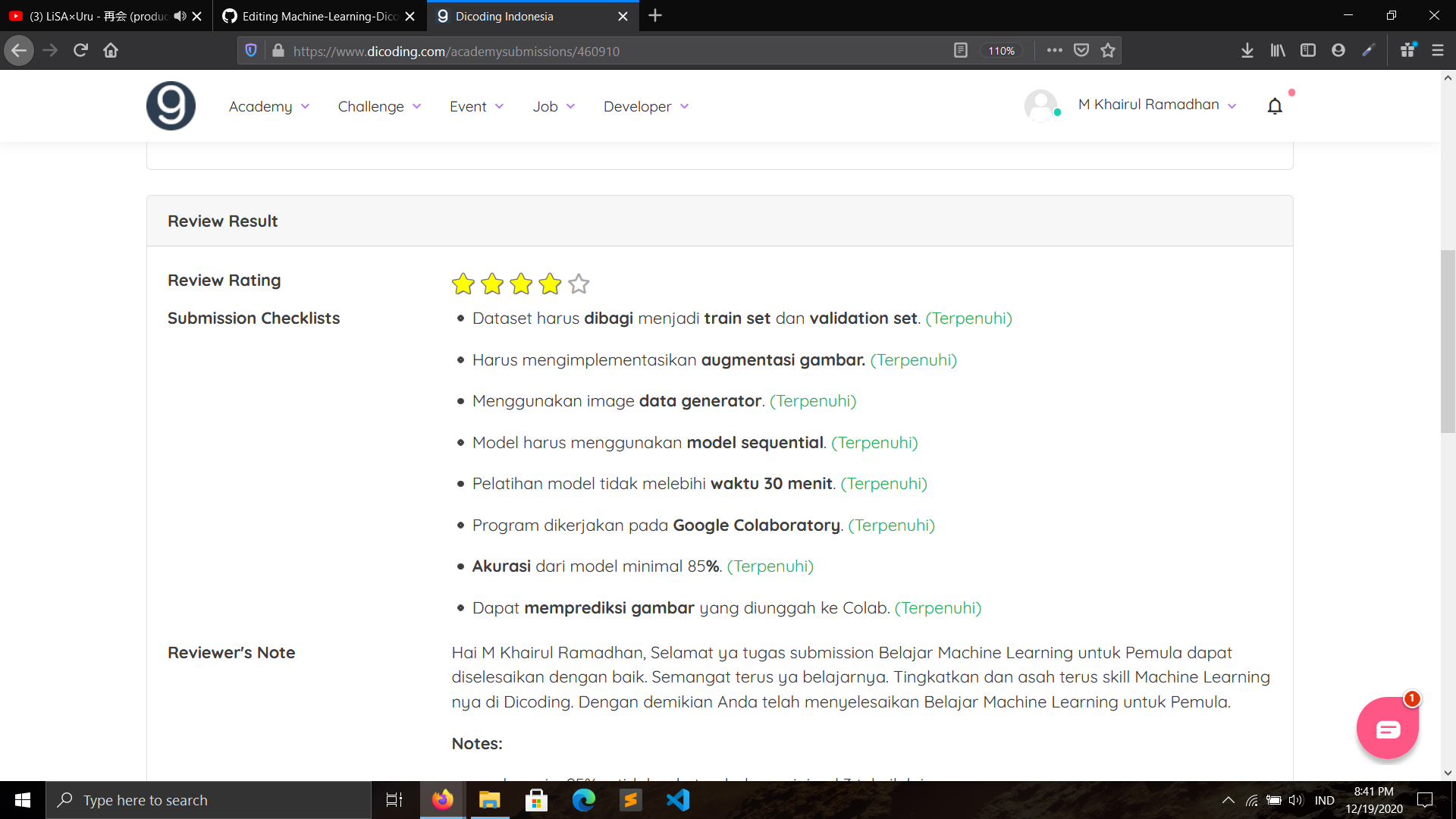Save page to Pocket icon
The height and width of the screenshot is (819, 1456).
click(x=1081, y=51)
